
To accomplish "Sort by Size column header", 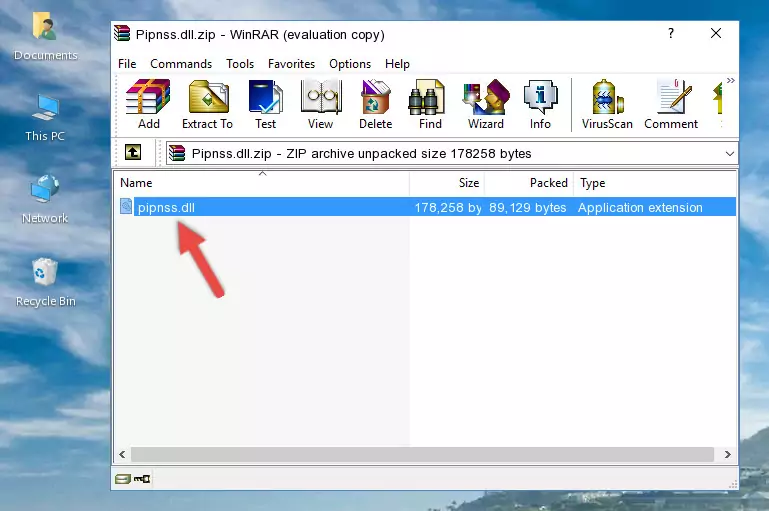I will point(447,183).
